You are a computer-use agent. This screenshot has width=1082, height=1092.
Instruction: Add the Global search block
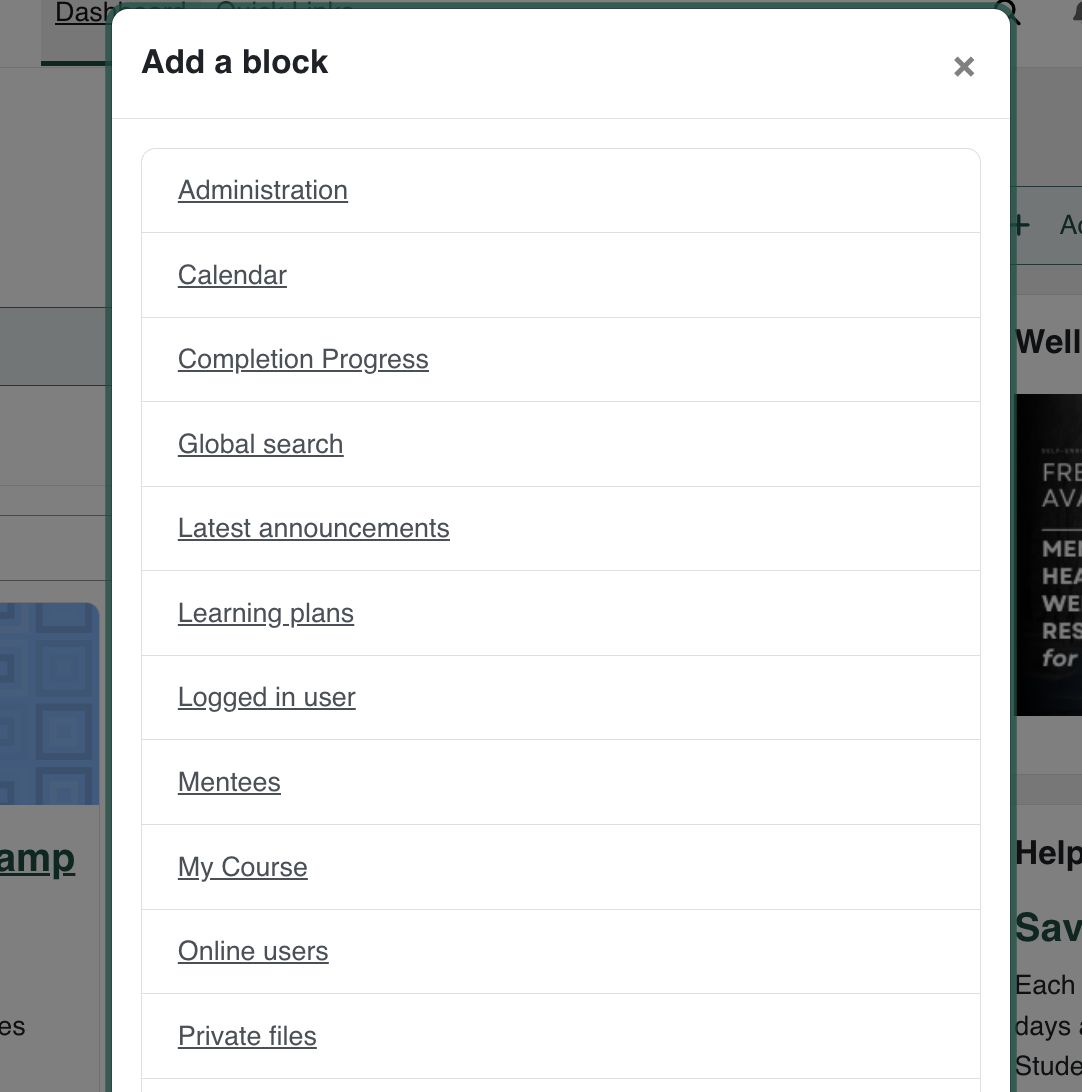[x=260, y=444]
